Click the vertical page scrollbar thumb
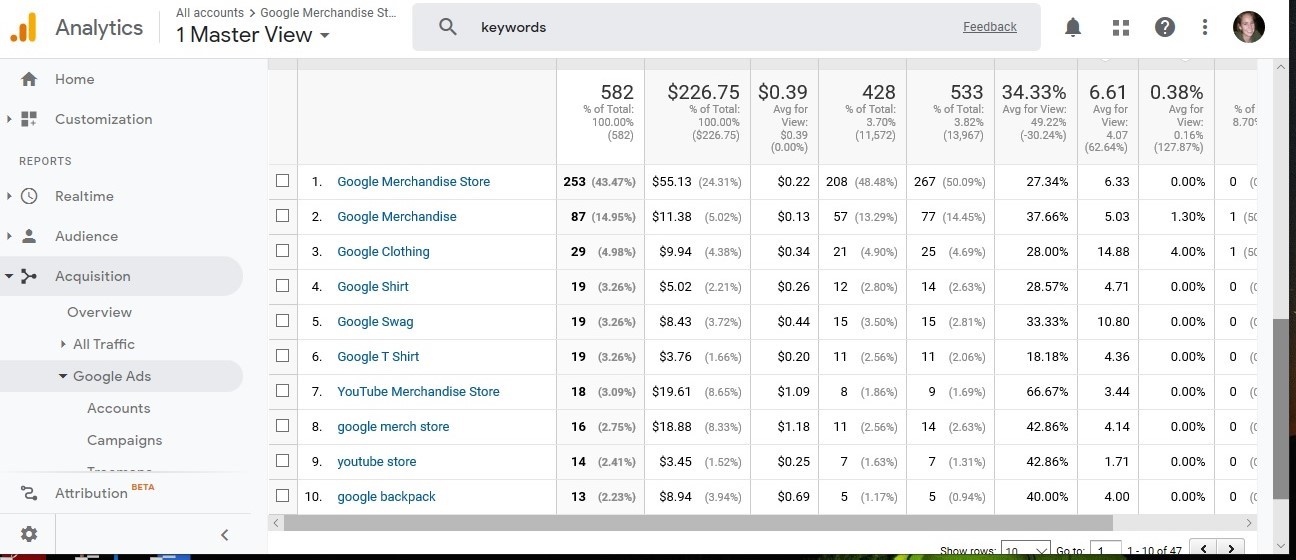1296x560 pixels. click(x=1281, y=409)
